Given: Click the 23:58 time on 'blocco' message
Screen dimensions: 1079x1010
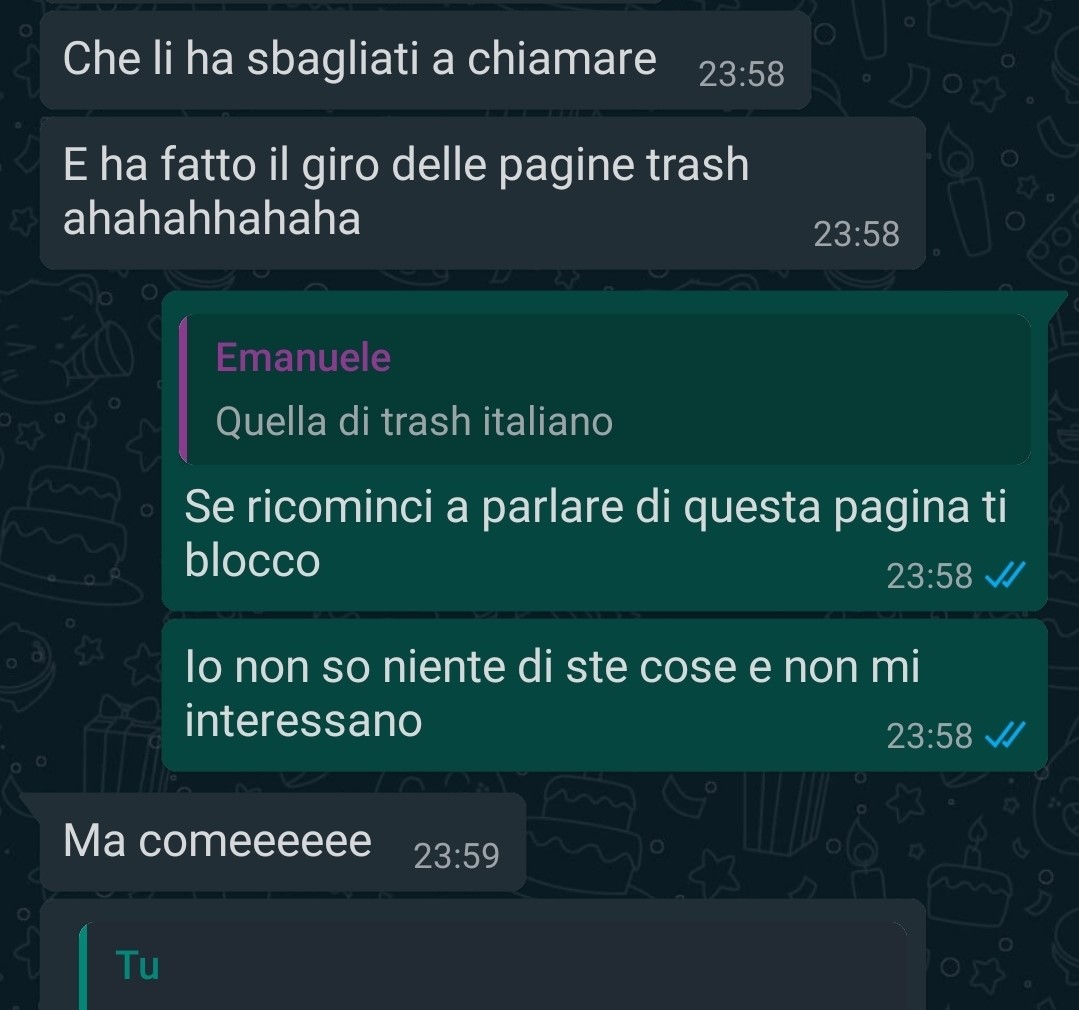Looking at the screenshot, I should (929, 576).
